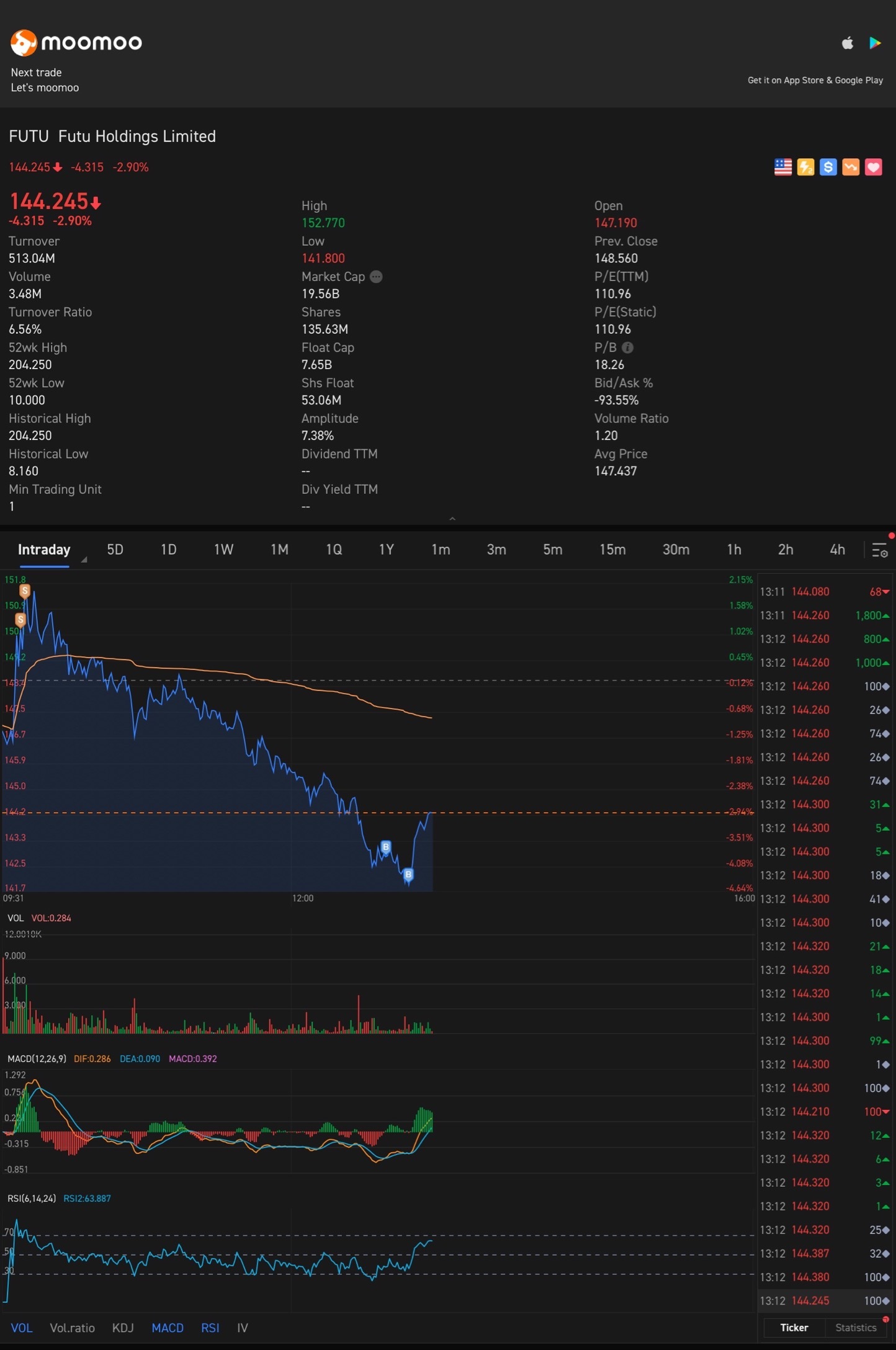896x1350 pixels.
Task: Click the Turnover value 513.04M
Action: click(32, 258)
